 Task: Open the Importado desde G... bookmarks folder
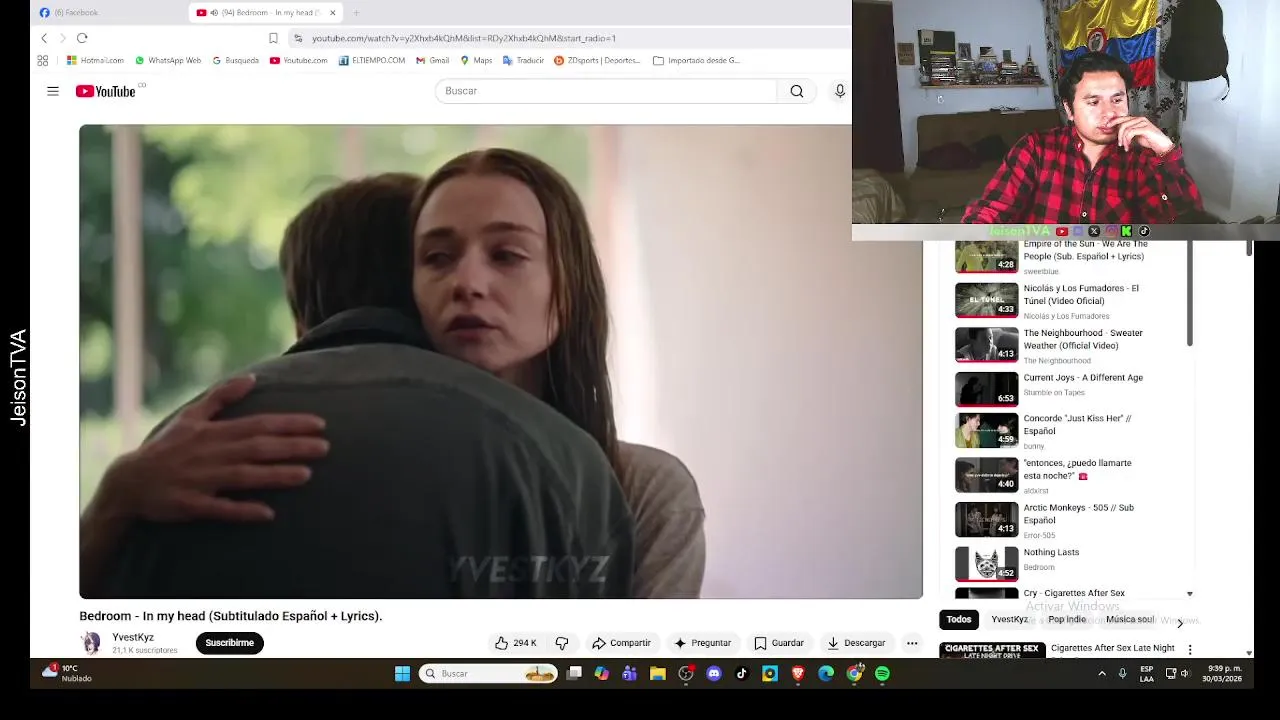pos(697,60)
